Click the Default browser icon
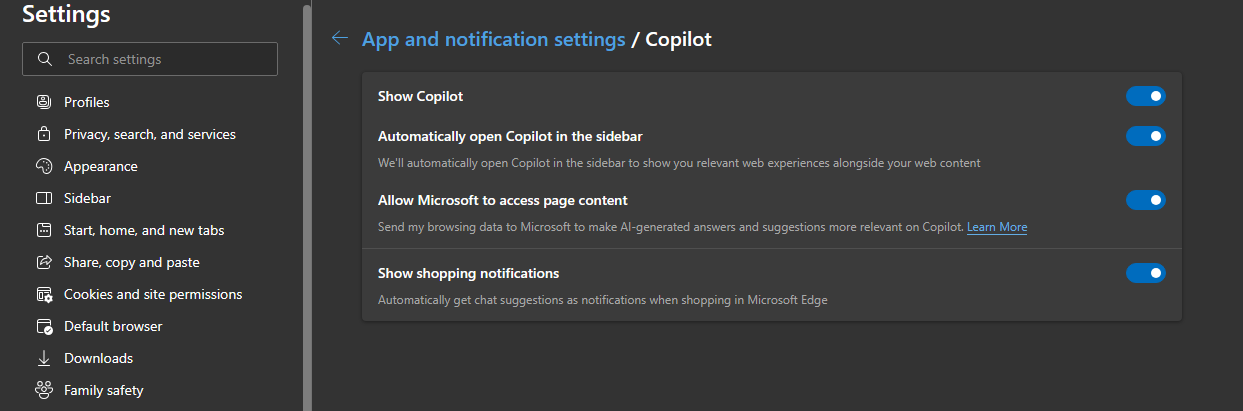The height and width of the screenshot is (411, 1243). 44,326
